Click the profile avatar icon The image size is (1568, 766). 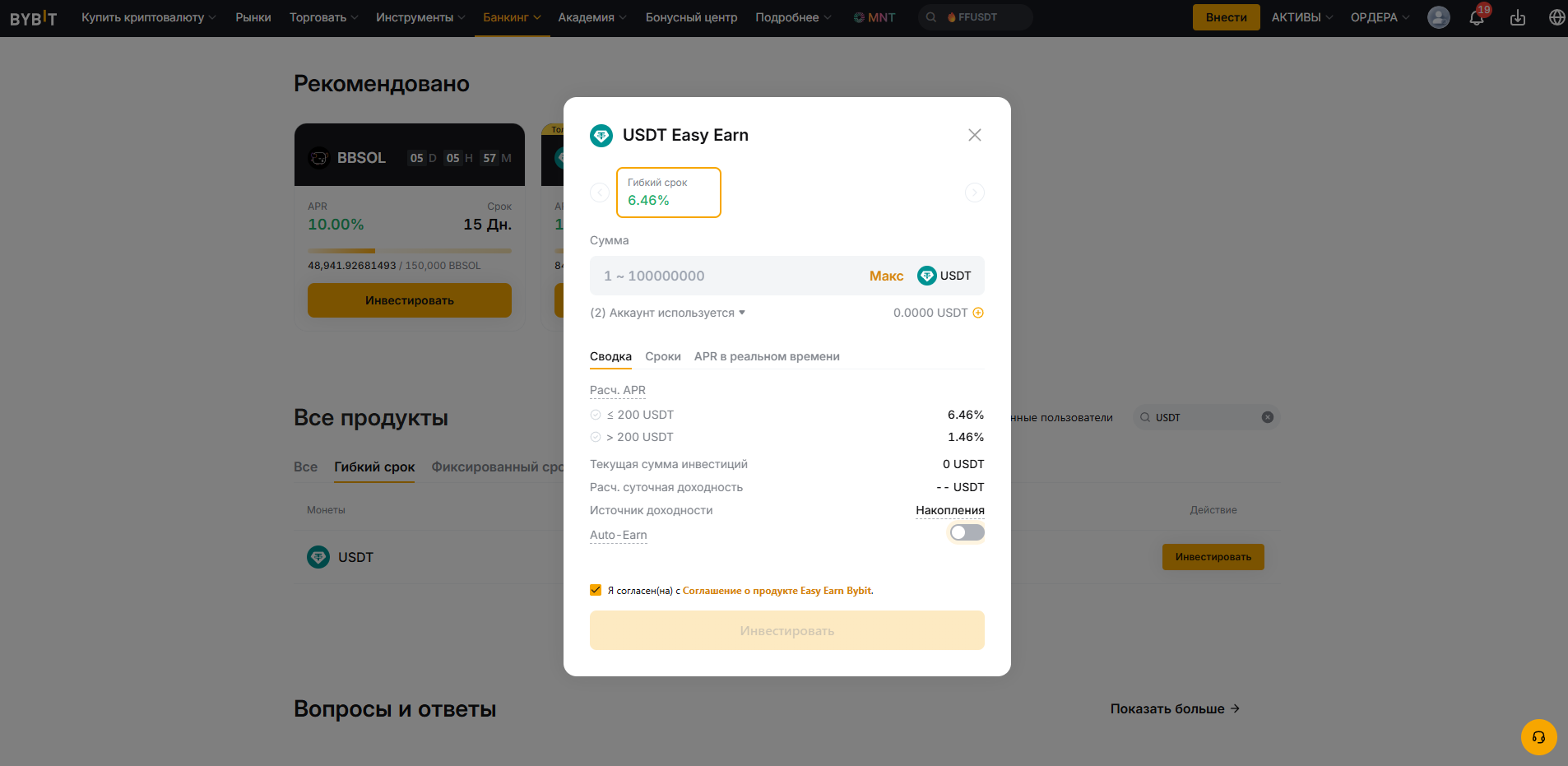coord(1438,17)
